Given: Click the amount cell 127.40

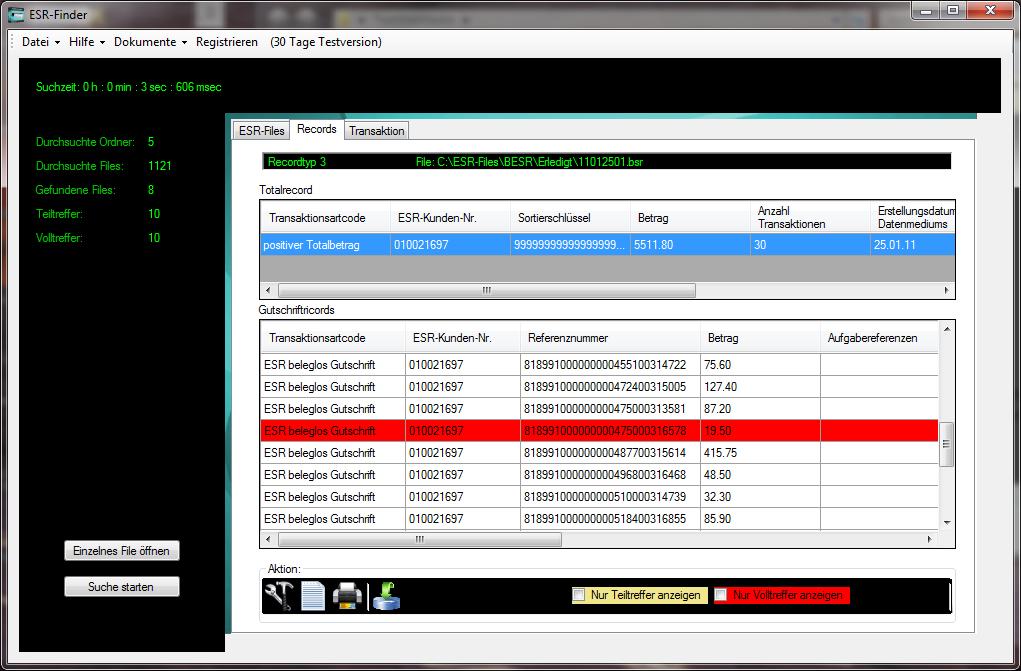Looking at the screenshot, I should [x=760, y=387].
